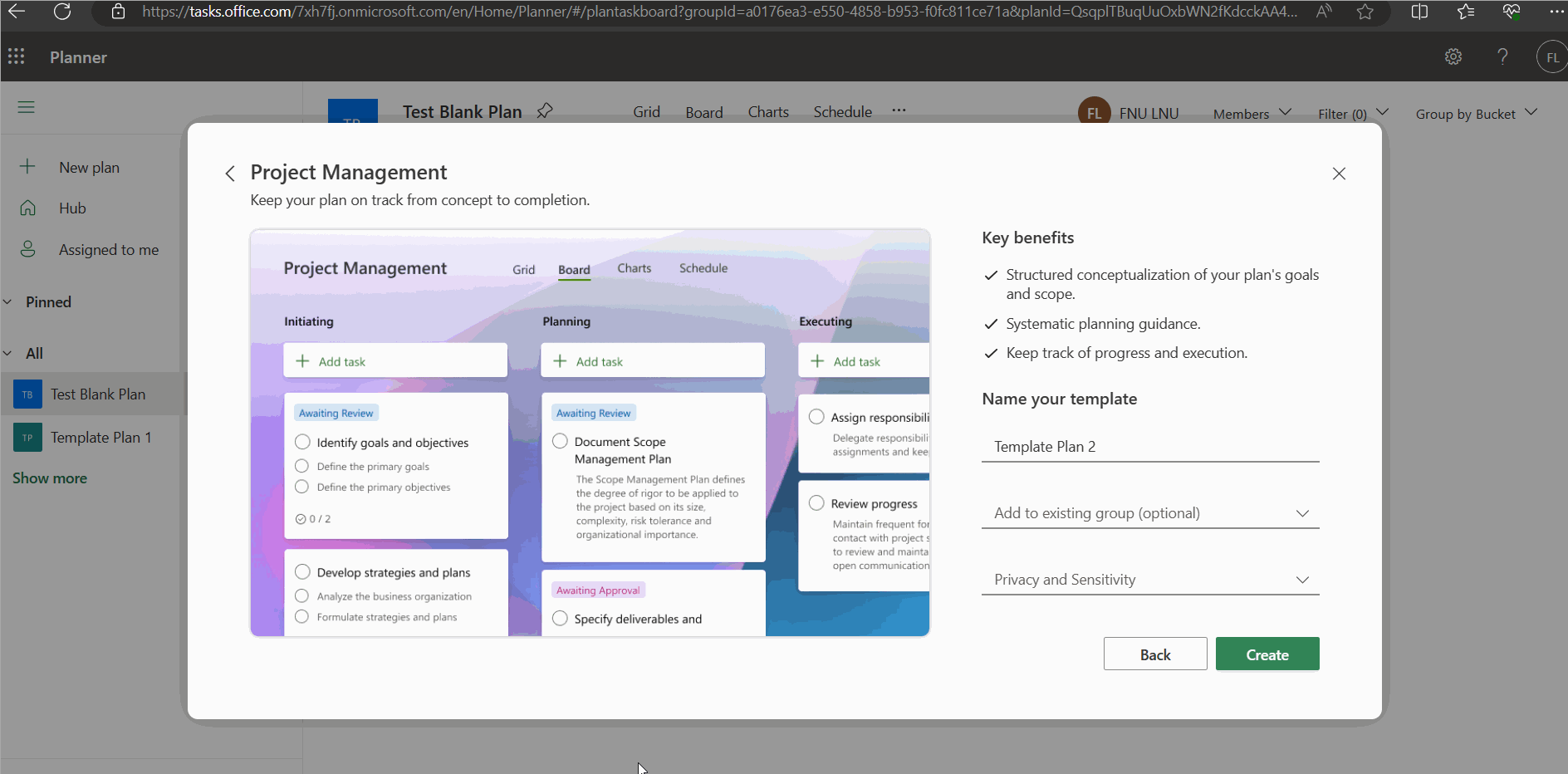Reload the page with refresh icon

click(62, 12)
